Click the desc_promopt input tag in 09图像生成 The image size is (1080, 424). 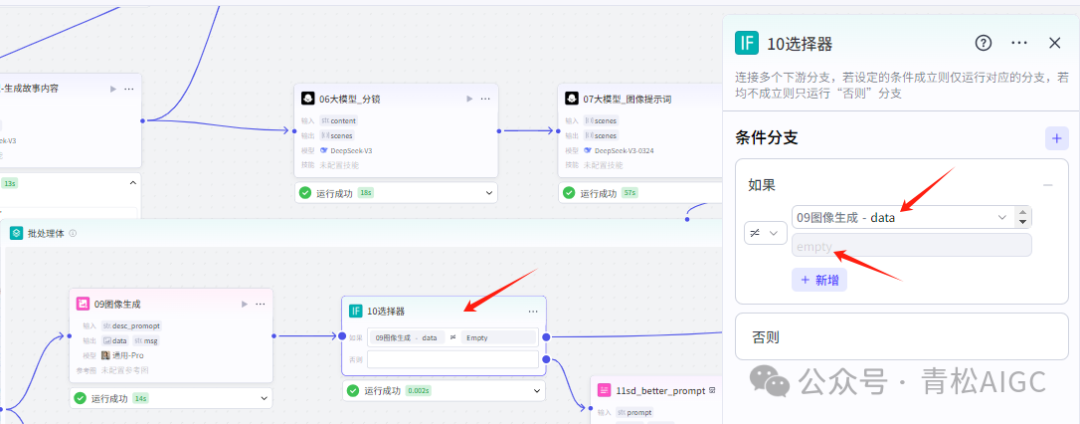point(133,326)
